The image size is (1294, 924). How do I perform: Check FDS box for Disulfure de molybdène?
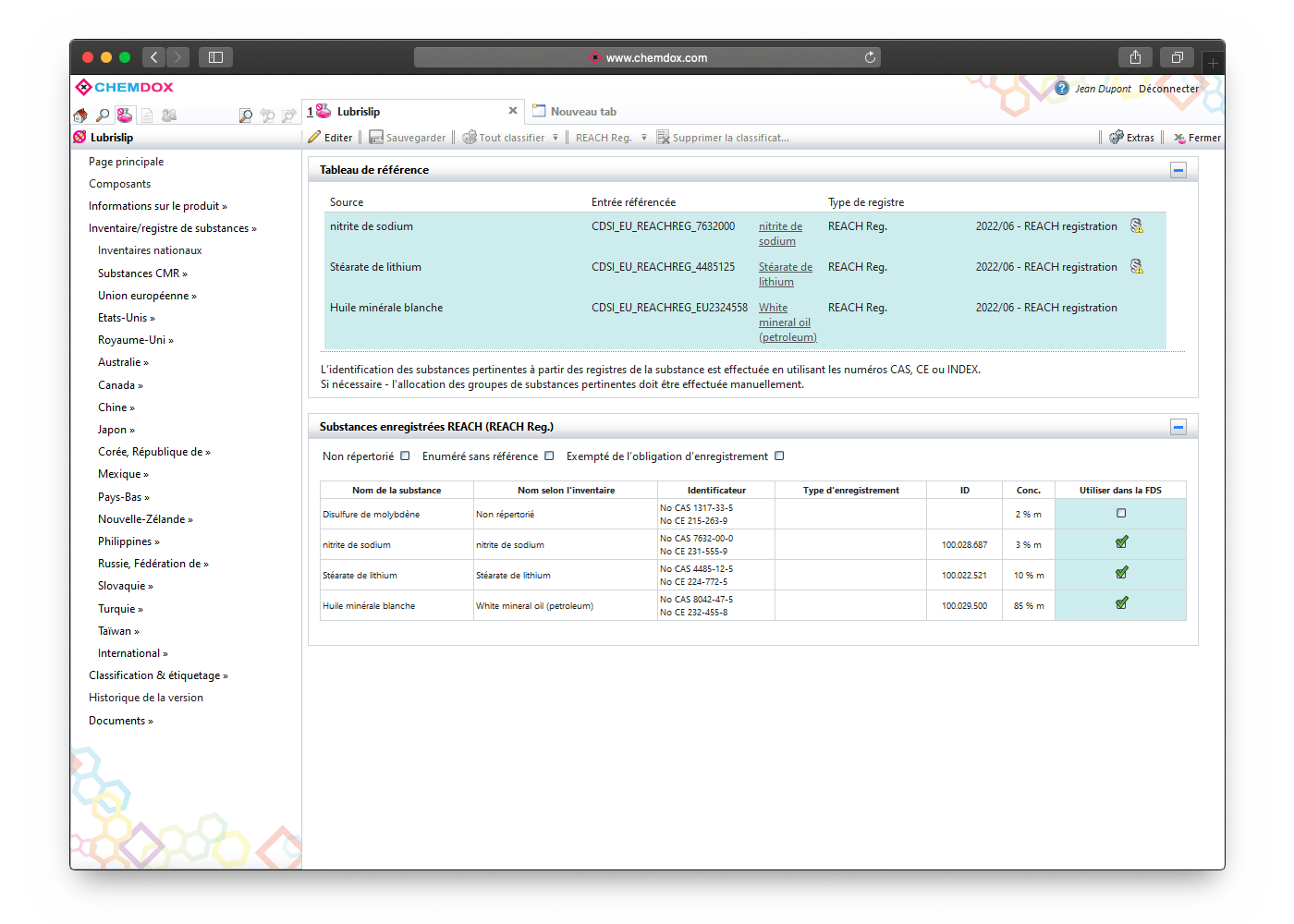click(x=1121, y=513)
